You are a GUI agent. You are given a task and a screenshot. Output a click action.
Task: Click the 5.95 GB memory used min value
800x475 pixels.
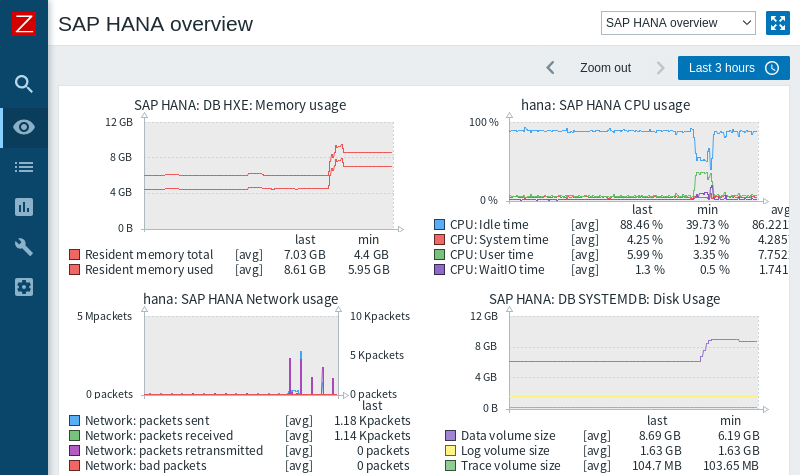coord(368,269)
